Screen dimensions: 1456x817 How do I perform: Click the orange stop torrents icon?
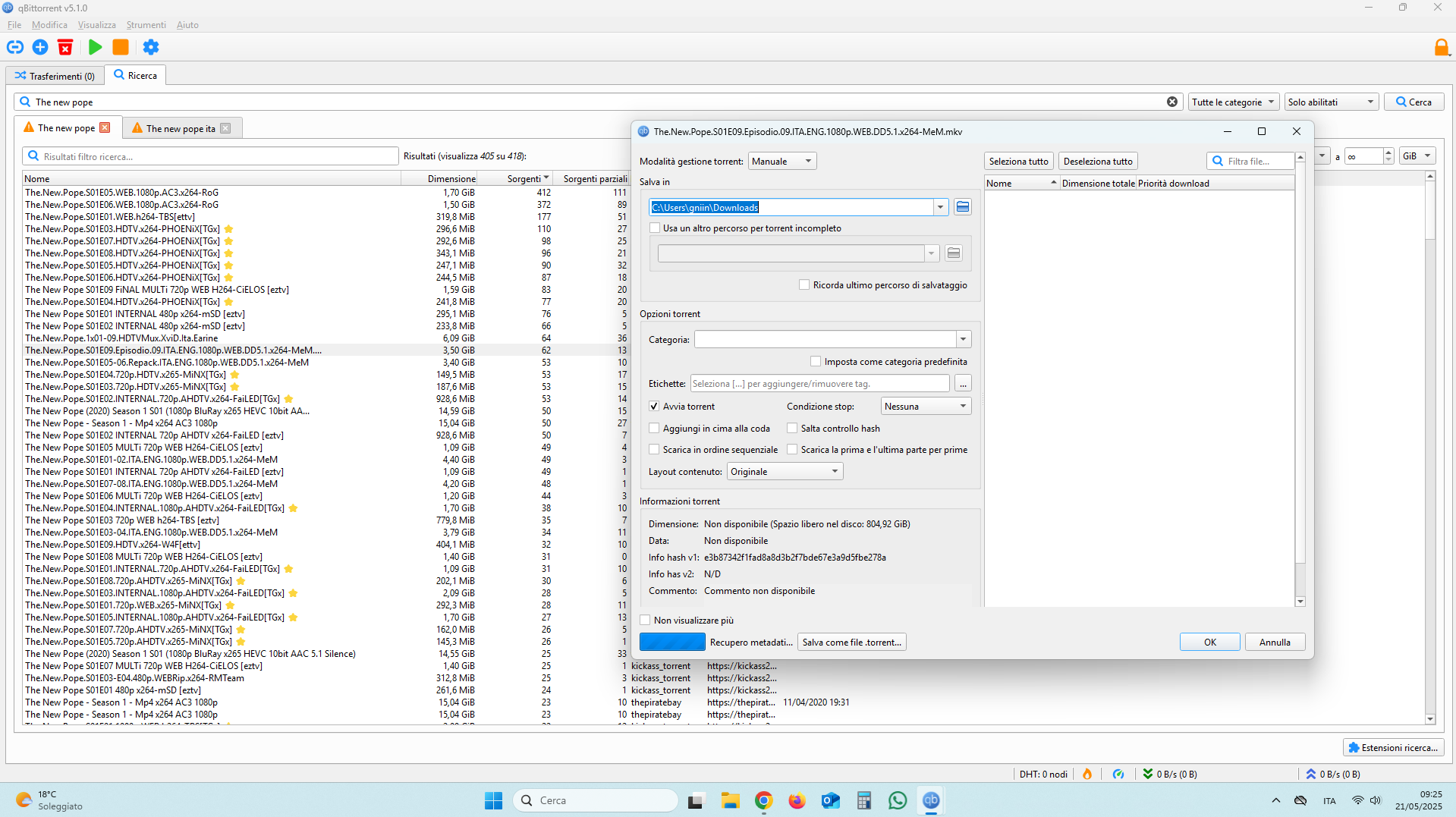(121, 47)
